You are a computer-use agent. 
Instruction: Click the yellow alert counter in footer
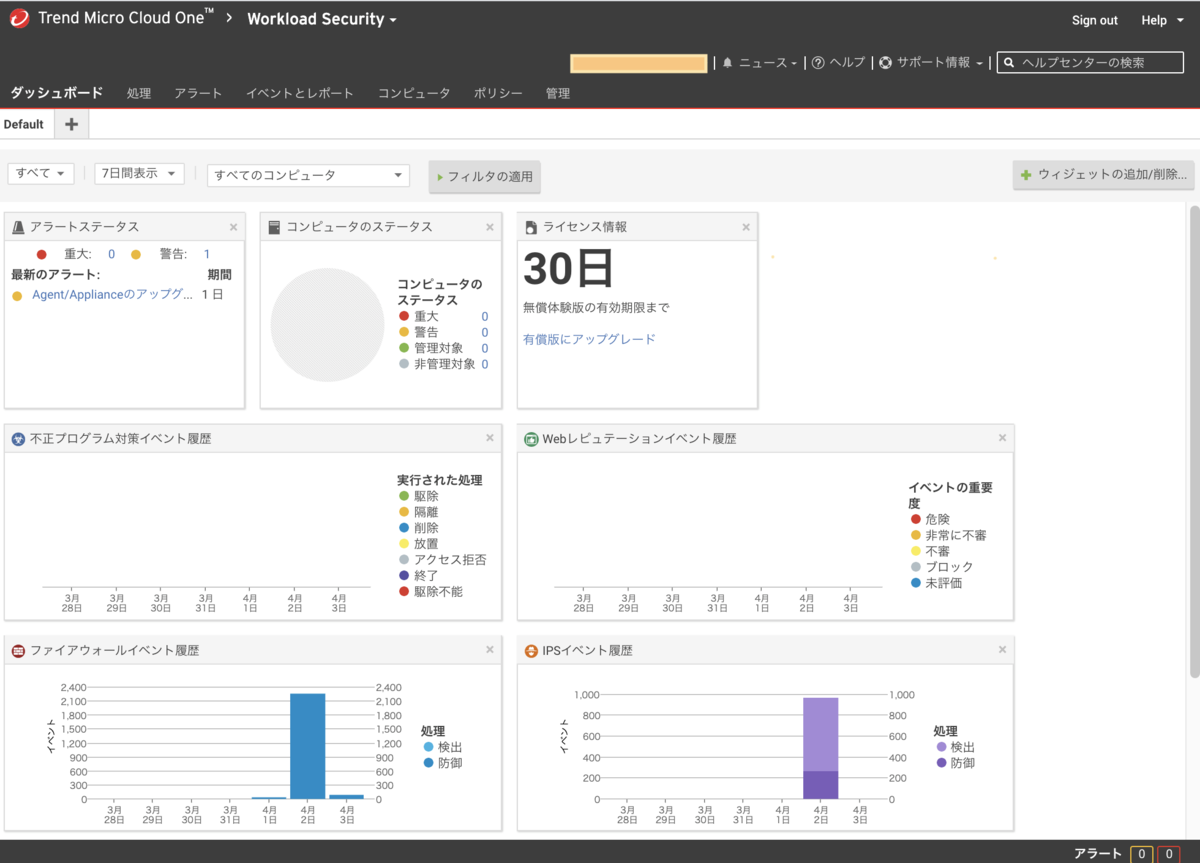coord(1141,854)
